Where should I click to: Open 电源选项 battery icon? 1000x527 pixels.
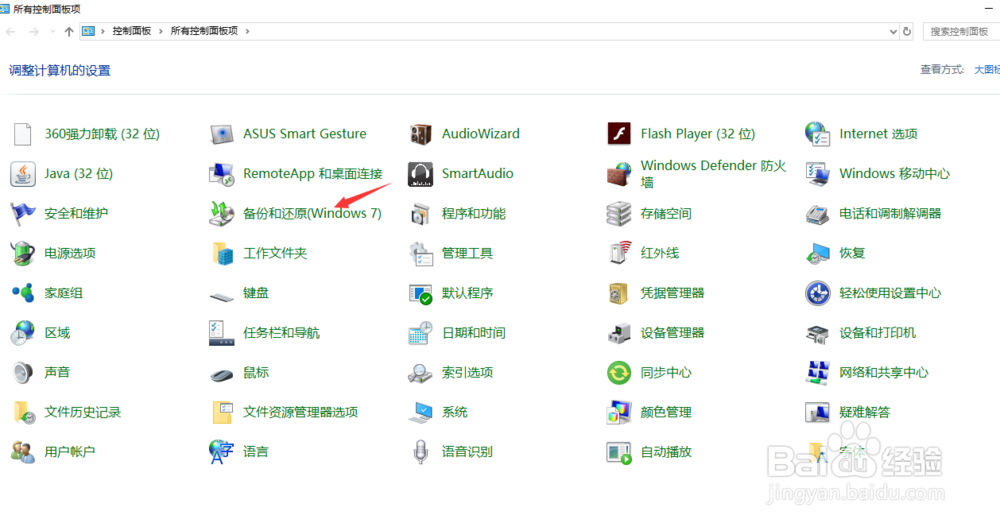(x=22, y=253)
